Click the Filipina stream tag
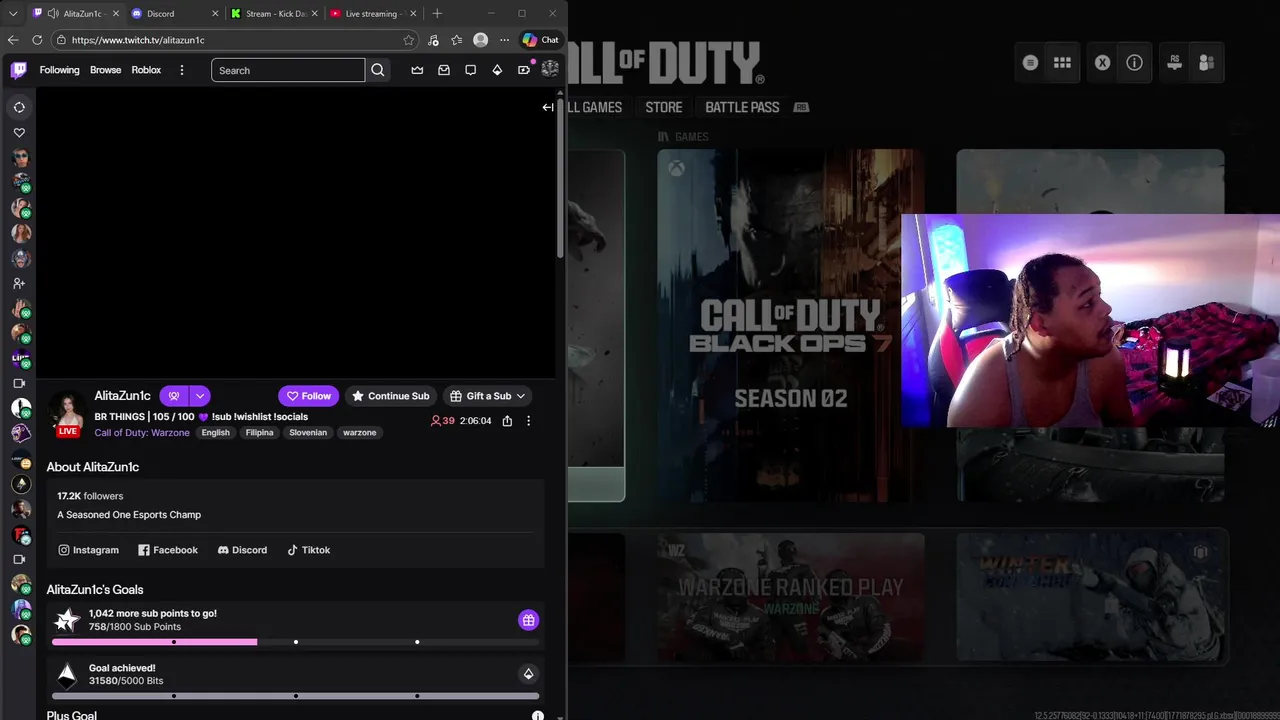Screen dimensions: 1280x720 pyautogui.click(x=259, y=433)
